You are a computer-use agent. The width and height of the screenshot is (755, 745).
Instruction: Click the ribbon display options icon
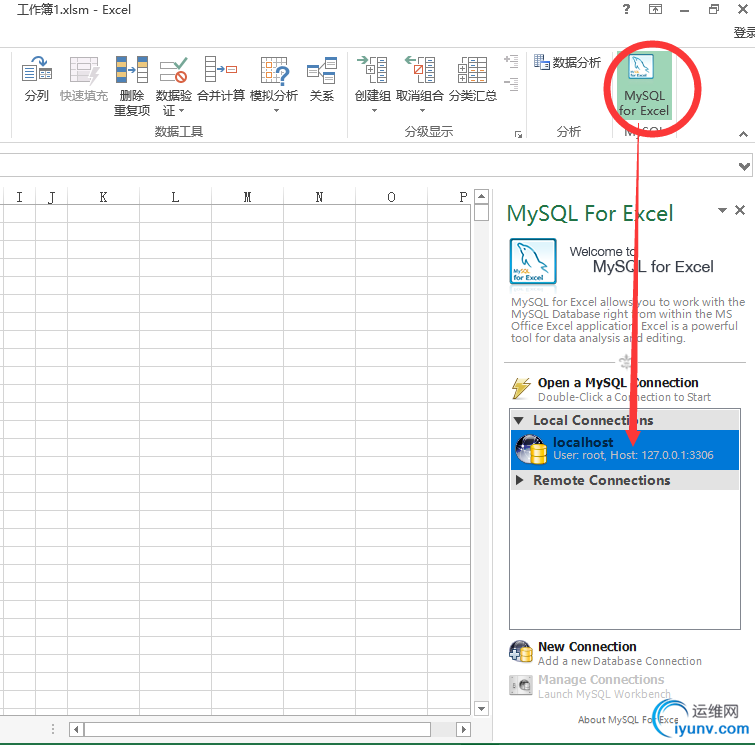655,9
